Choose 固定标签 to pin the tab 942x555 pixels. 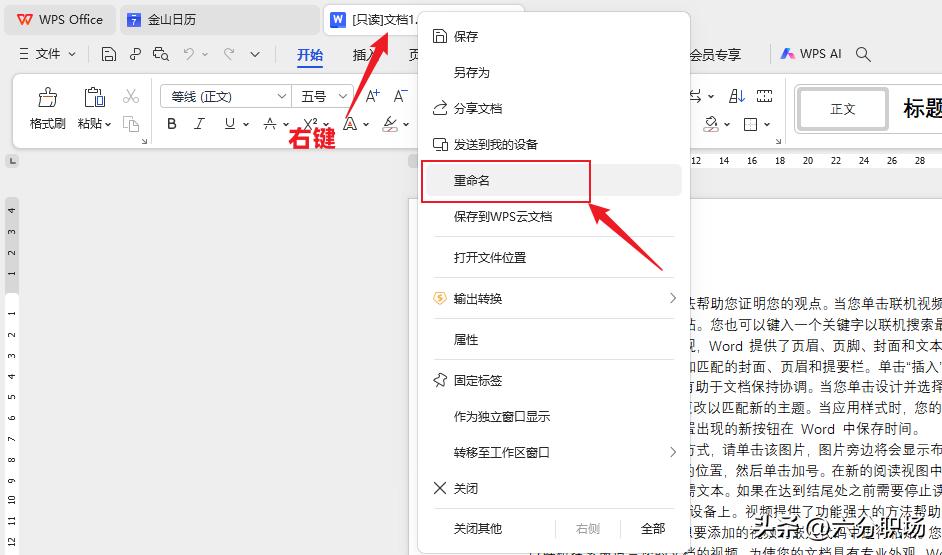554,381
